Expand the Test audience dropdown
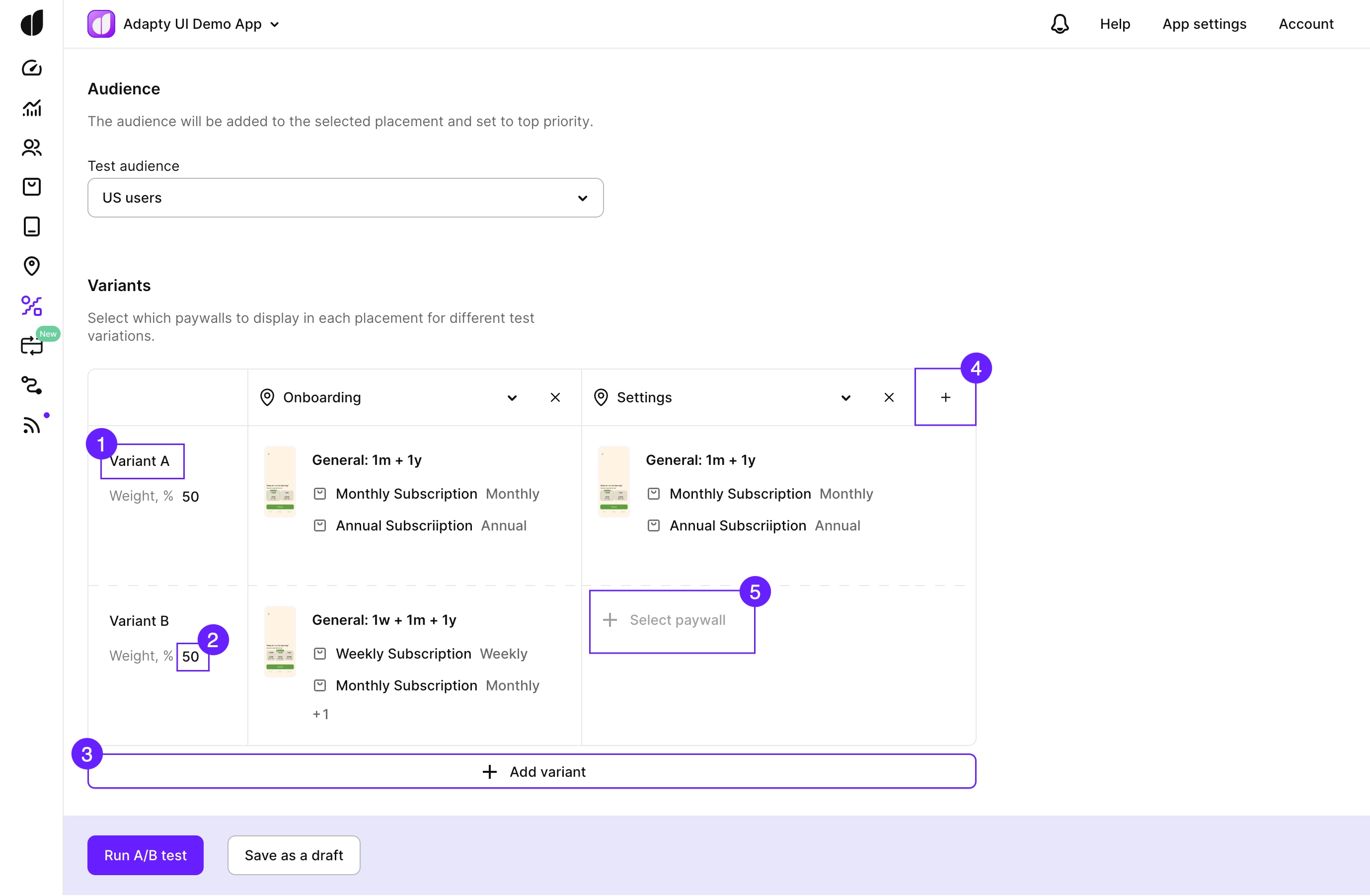 click(345, 197)
